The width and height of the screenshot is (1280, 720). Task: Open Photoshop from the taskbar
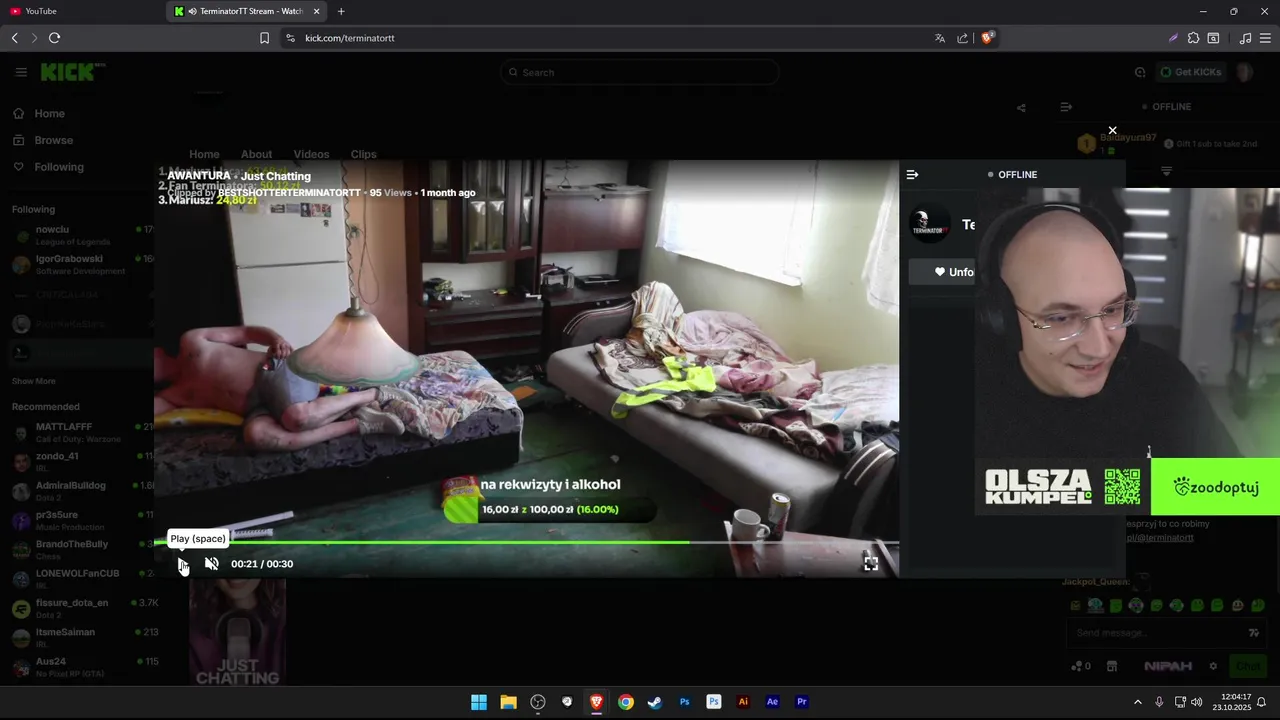tap(684, 702)
